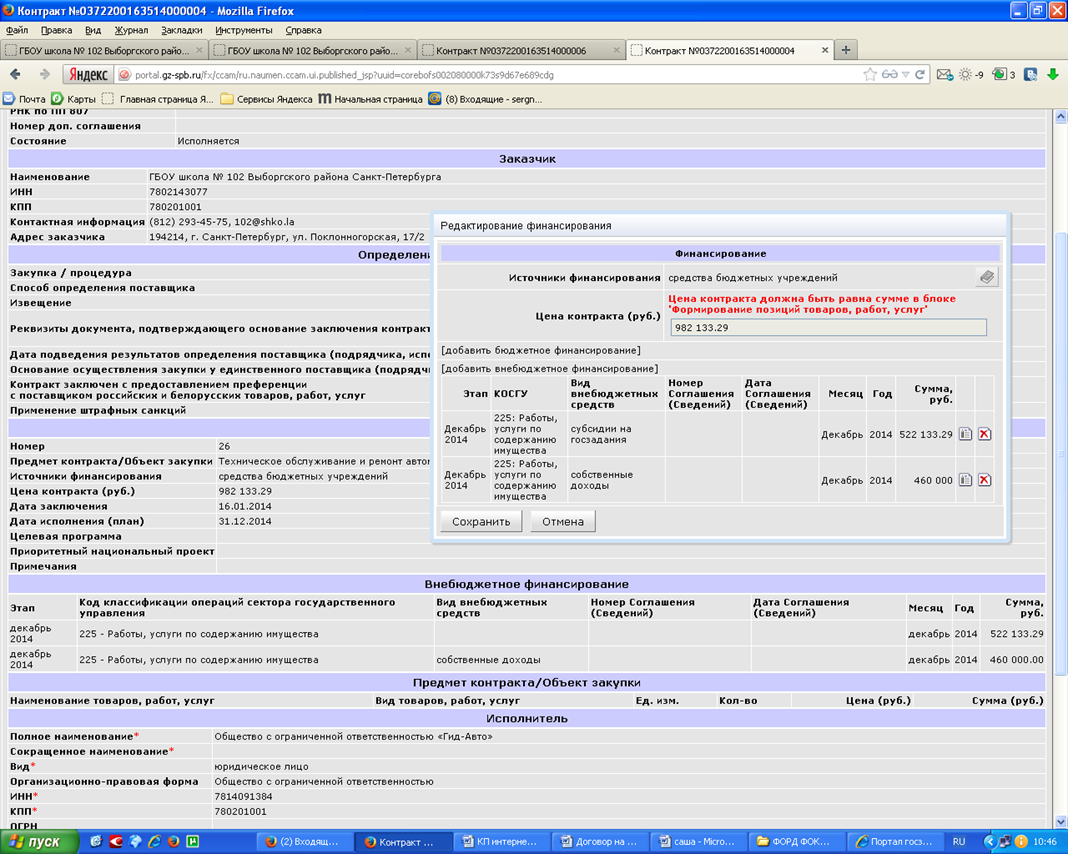Click the page scrollbar up arrow

coord(1061,117)
